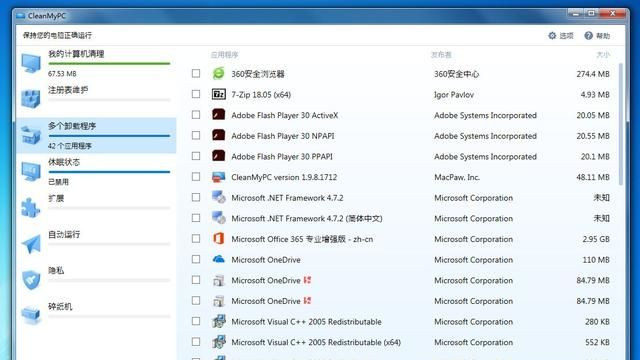Screen dimensions: 640x360
Task: Click the .NET Framework 4.7.2 (简体中文) icon
Action: coord(218,218)
